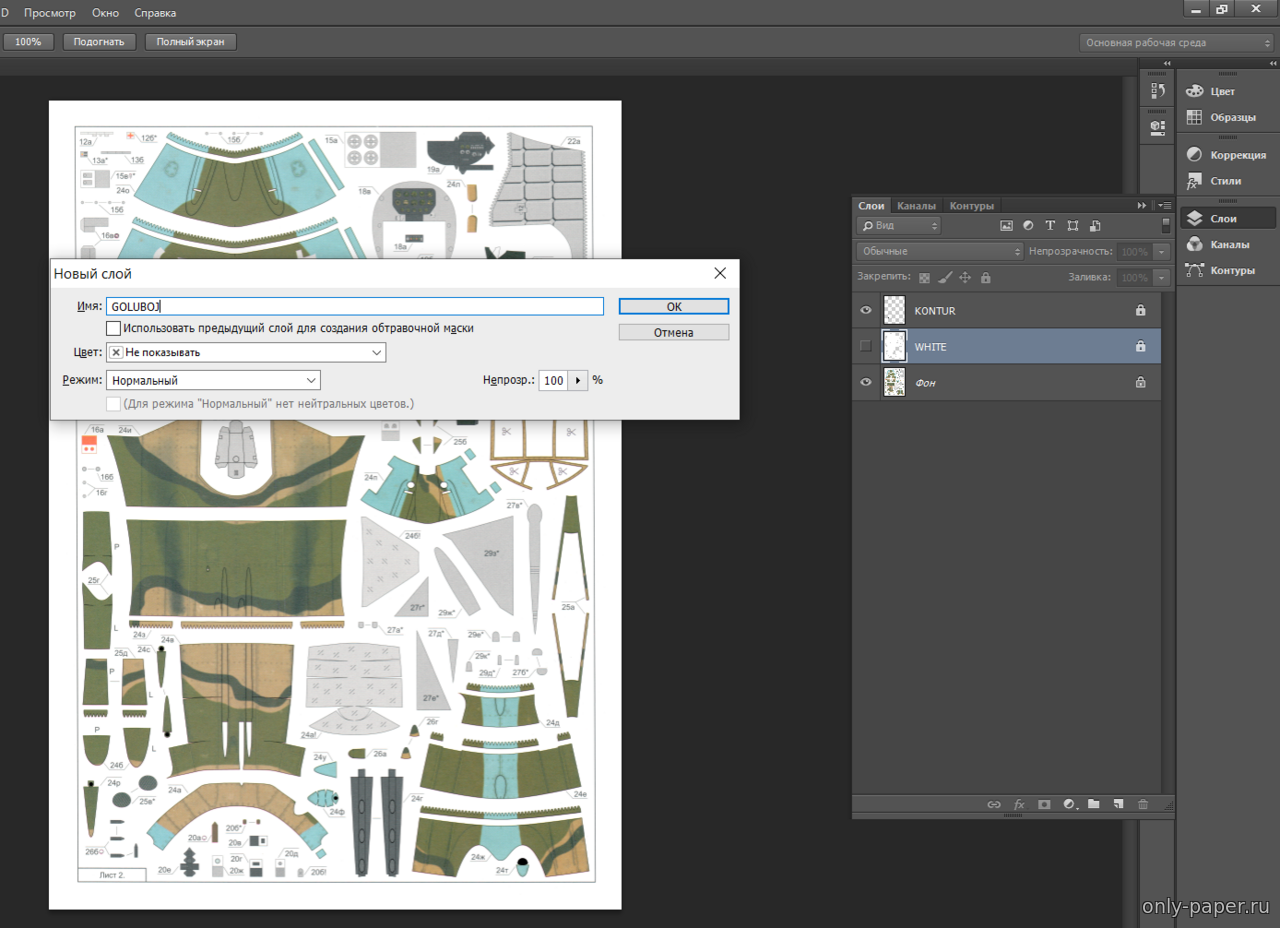Hide the KONTUR layer via eye icon
Viewport: 1280px width, 928px height.
pyautogui.click(x=866, y=311)
